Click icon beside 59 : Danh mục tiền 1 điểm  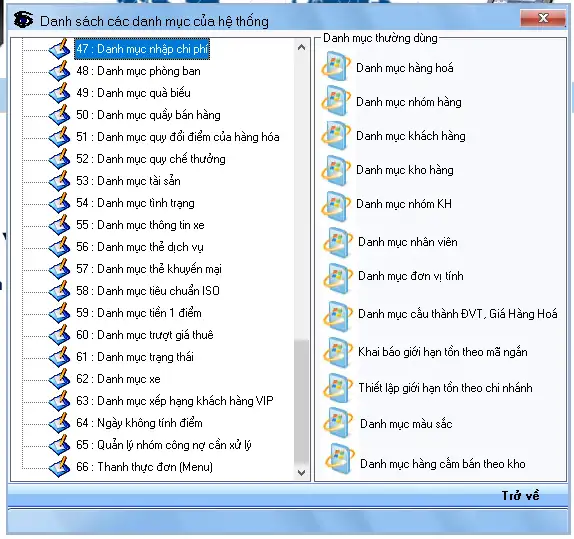[x=60, y=313]
